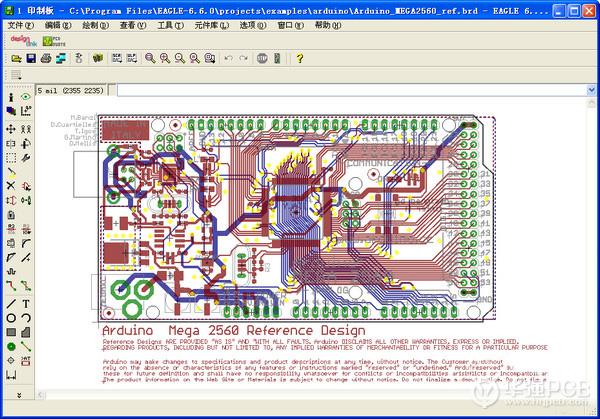Click inside the command line input field
This screenshot has height=419, width=600.
point(350,90)
